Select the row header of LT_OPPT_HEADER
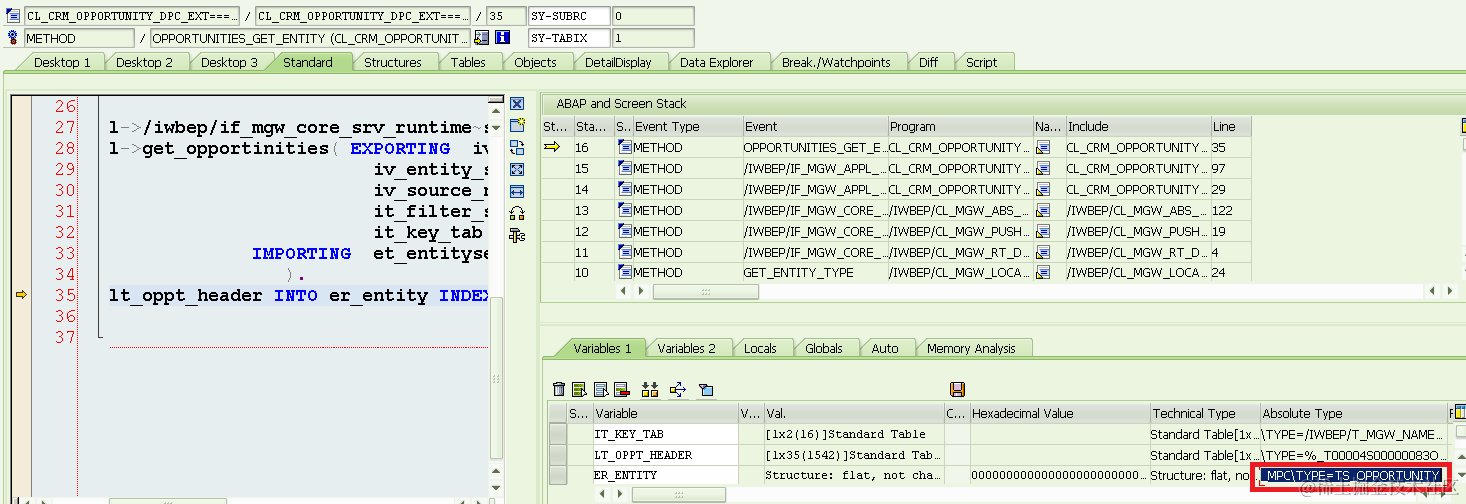This screenshot has width=1466, height=504. (x=557, y=455)
